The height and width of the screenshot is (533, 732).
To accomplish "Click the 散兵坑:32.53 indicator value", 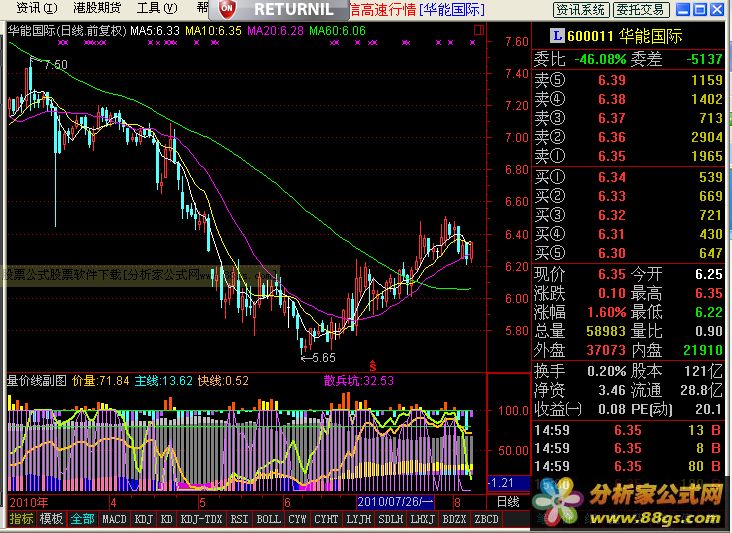I will 359,381.
